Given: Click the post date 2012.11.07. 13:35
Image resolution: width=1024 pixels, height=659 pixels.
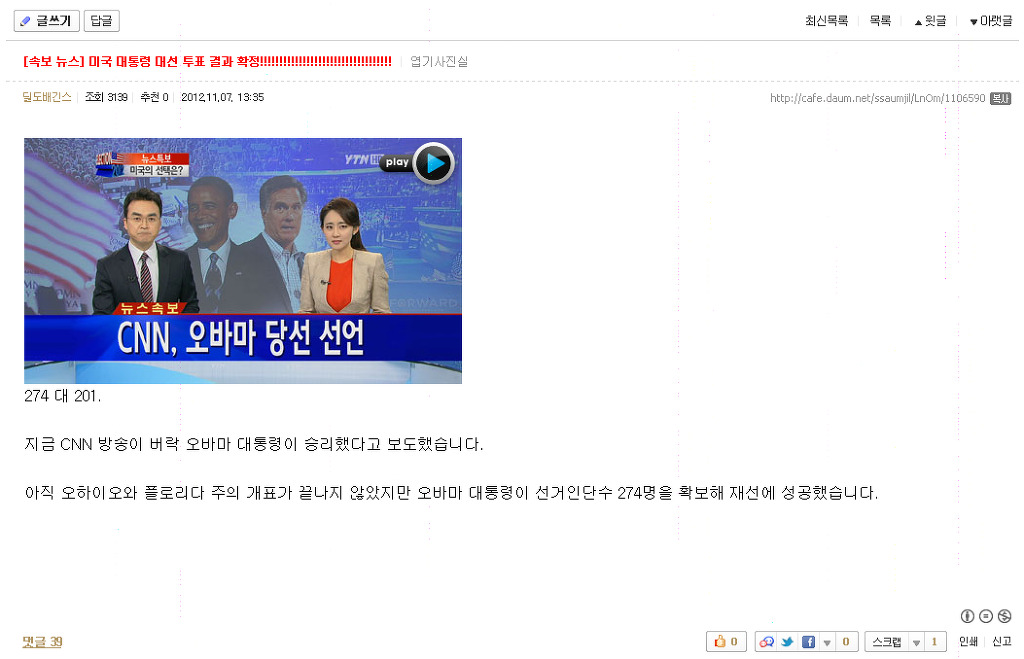Looking at the screenshot, I should [x=222, y=97].
